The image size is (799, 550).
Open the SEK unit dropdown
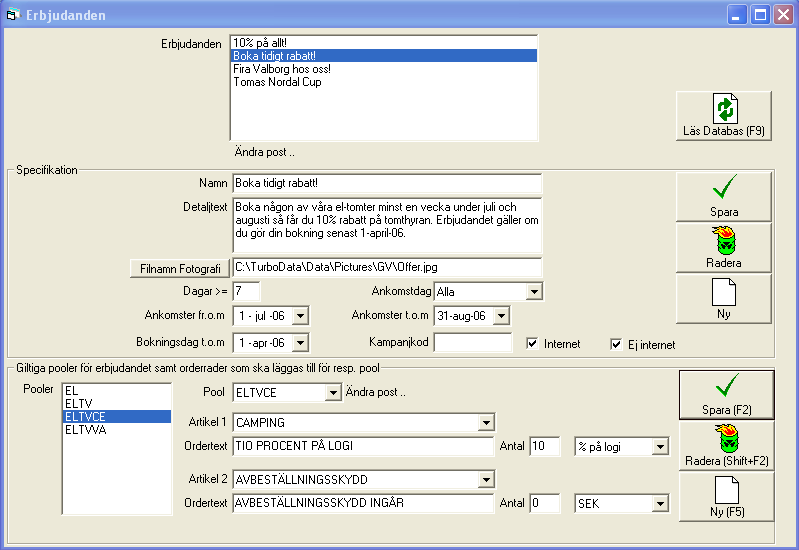660,504
